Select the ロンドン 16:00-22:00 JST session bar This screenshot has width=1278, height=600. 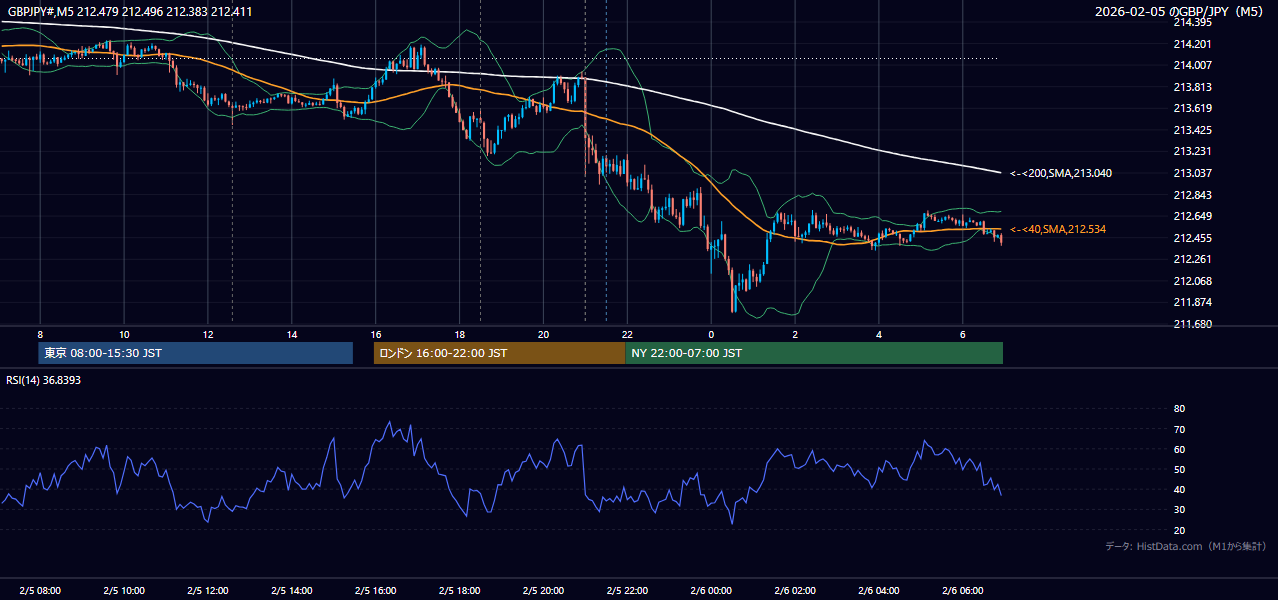tap(499, 353)
